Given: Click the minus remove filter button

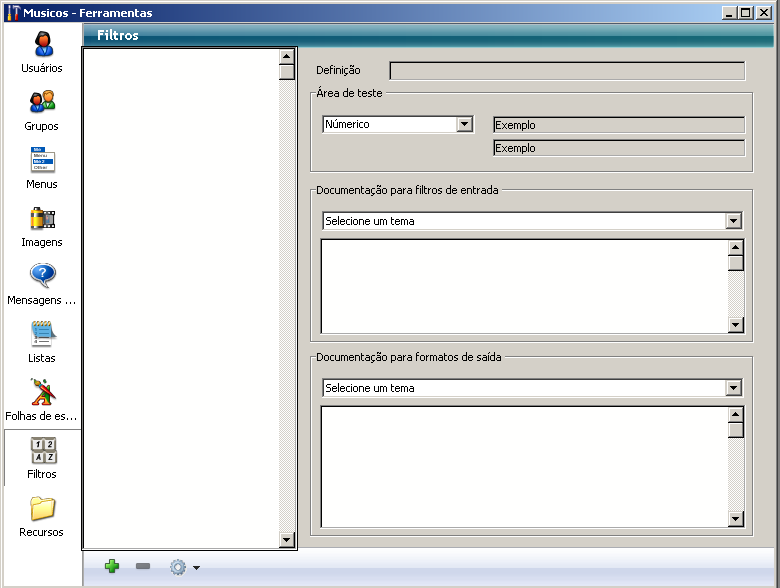Looking at the screenshot, I should pyautogui.click(x=143, y=567).
